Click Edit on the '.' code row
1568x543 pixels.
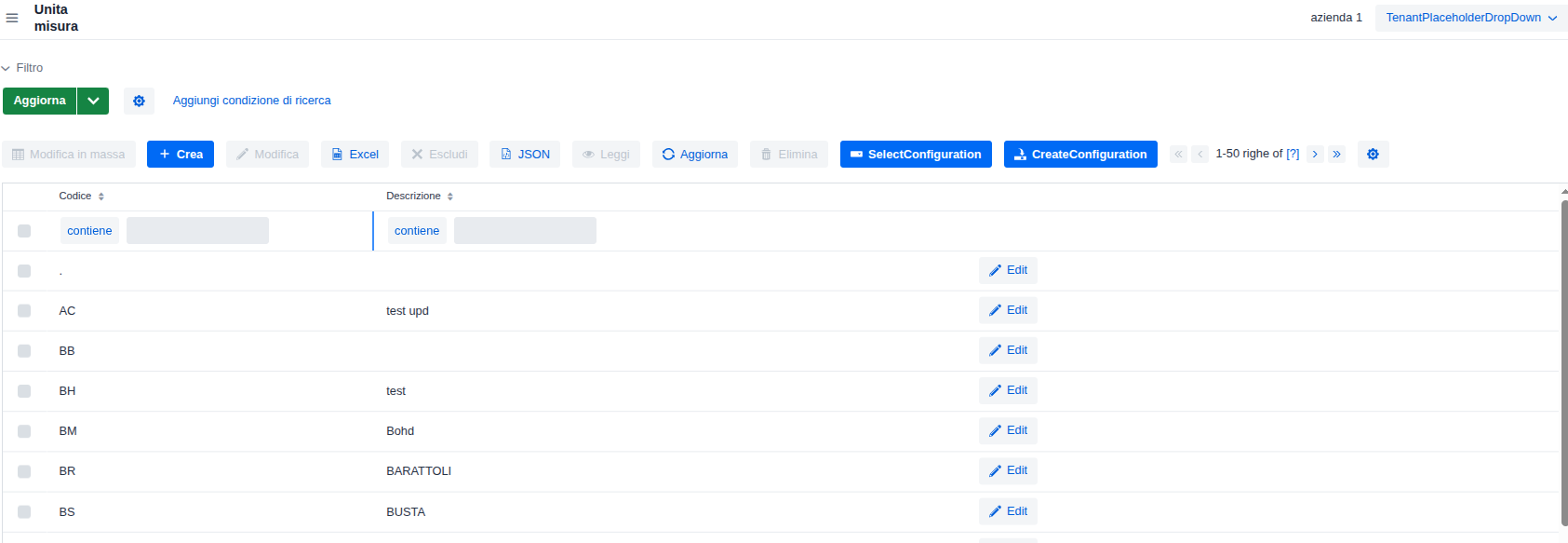(x=1008, y=270)
